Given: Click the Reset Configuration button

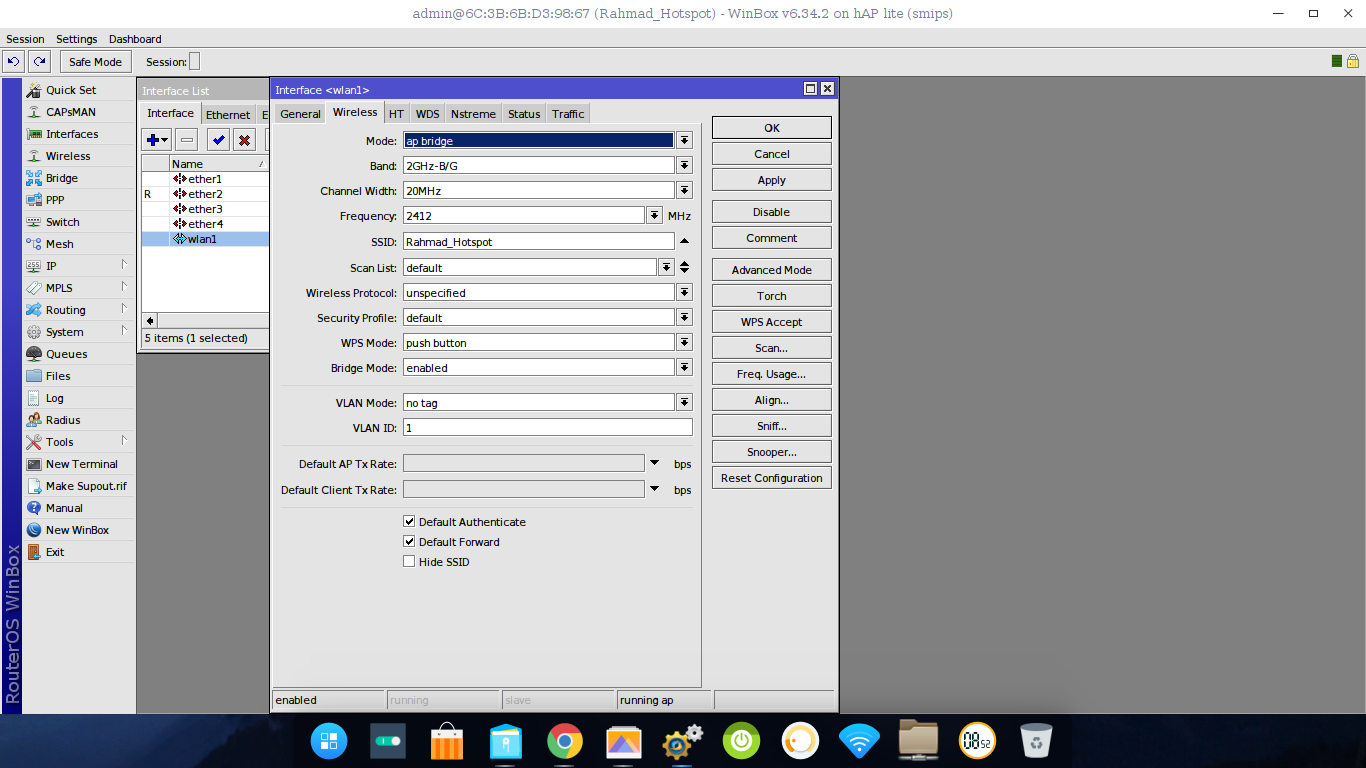Looking at the screenshot, I should point(772,478).
